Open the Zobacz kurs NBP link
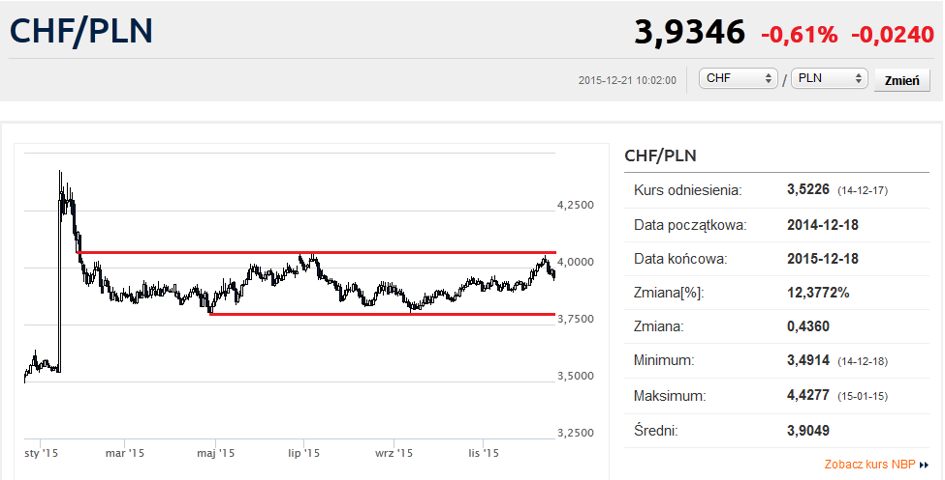 pyautogui.click(x=869, y=465)
